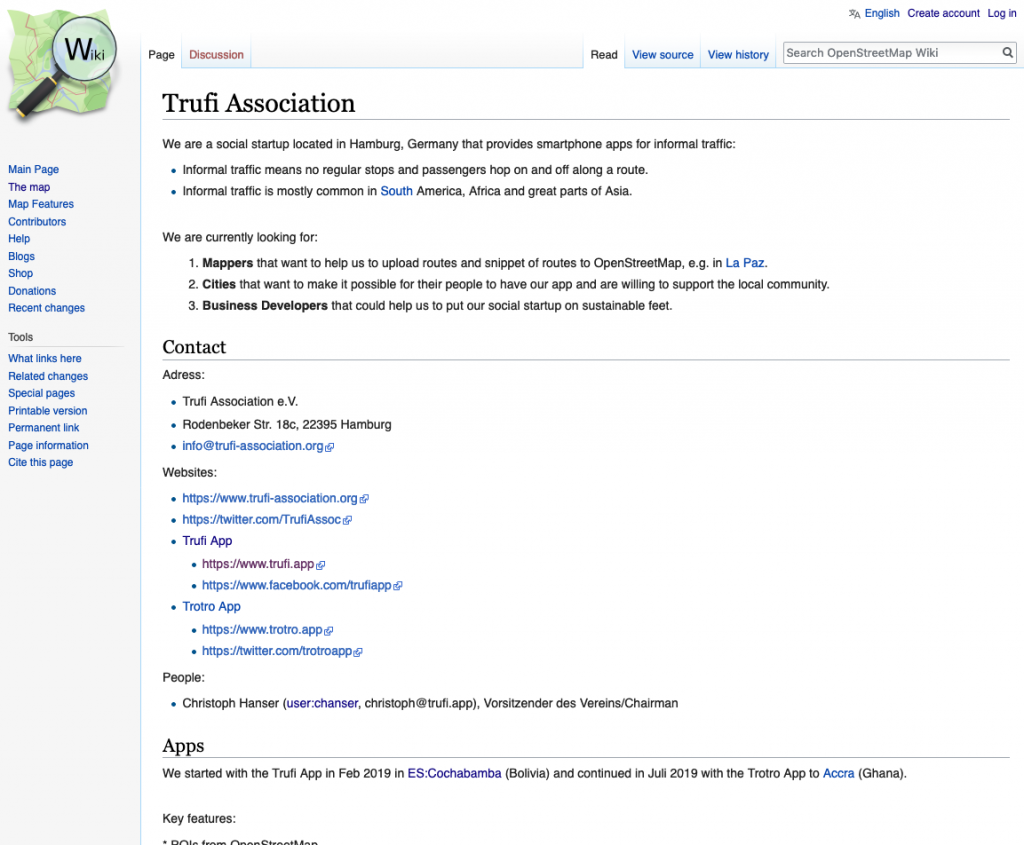The height and width of the screenshot is (845, 1024).
Task: Open the Printable version link
Action: (47, 410)
